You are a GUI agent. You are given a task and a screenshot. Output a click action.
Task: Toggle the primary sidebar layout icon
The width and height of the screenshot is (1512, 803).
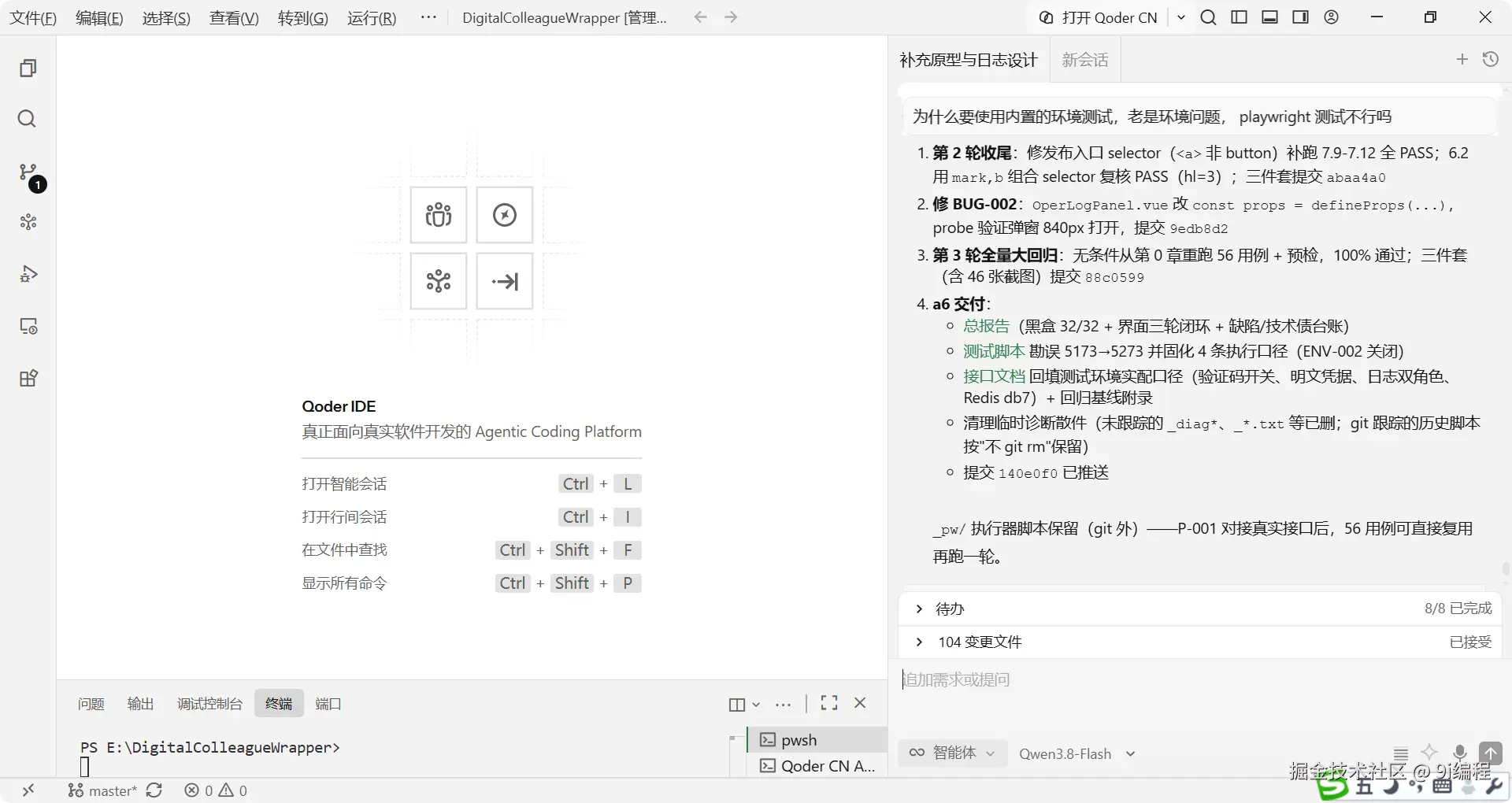(x=1240, y=17)
